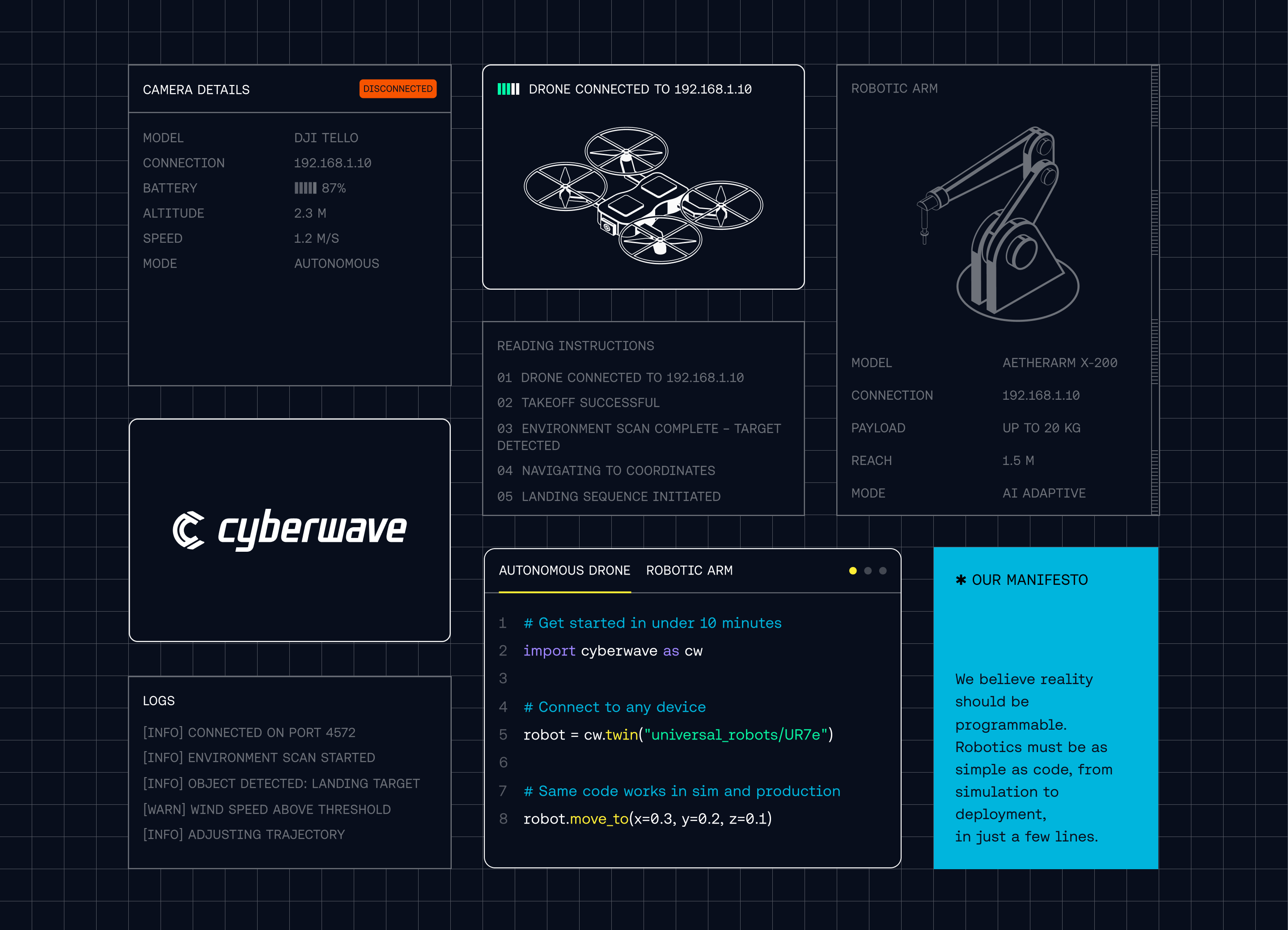Viewport: 1288px width, 930px height.
Task: Click the cw.twin call on code line 5
Action: (x=610, y=734)
